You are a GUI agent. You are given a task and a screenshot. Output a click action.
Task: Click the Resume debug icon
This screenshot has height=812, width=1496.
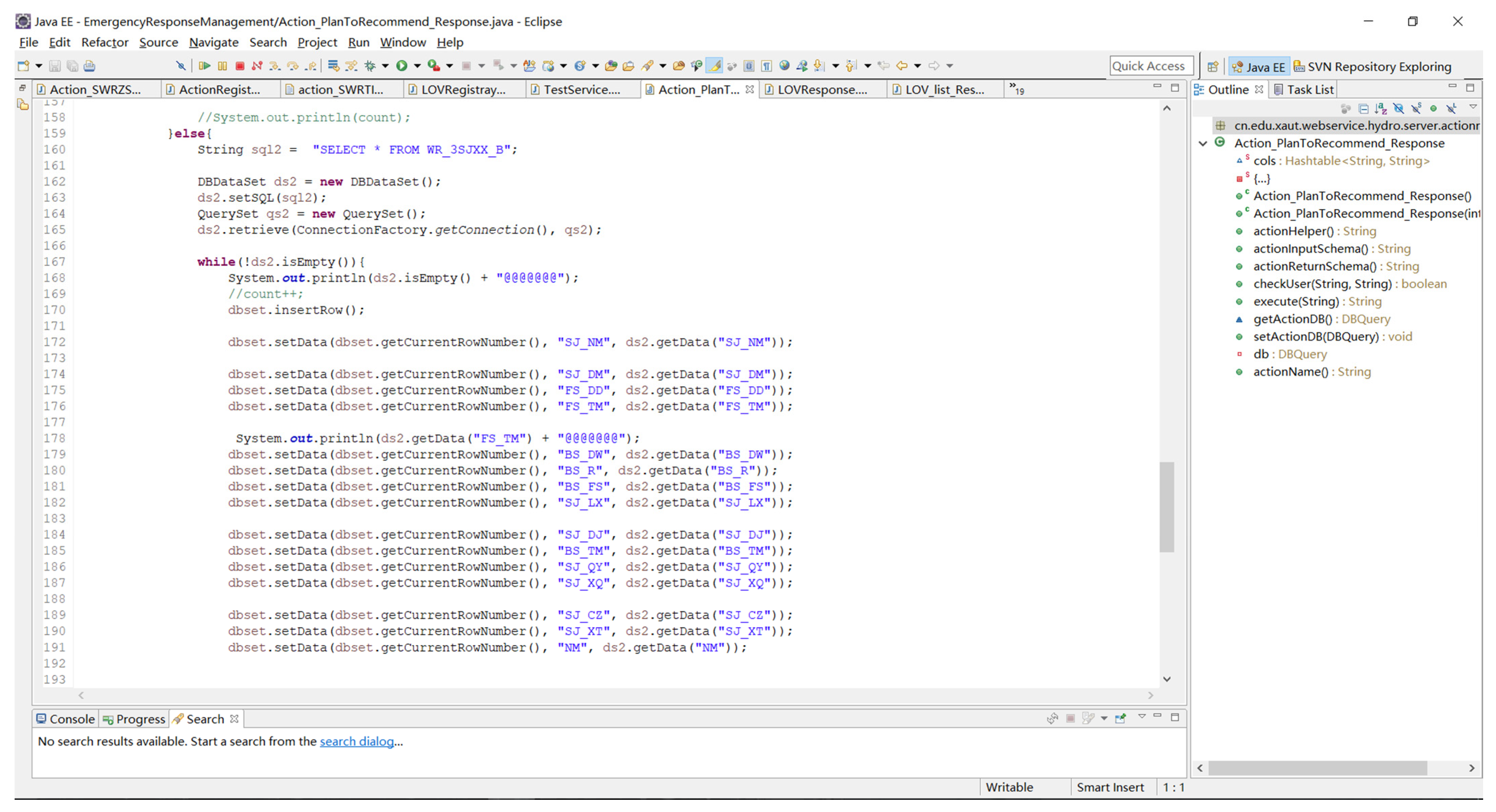pyautogui.click(x=204, y=66)
